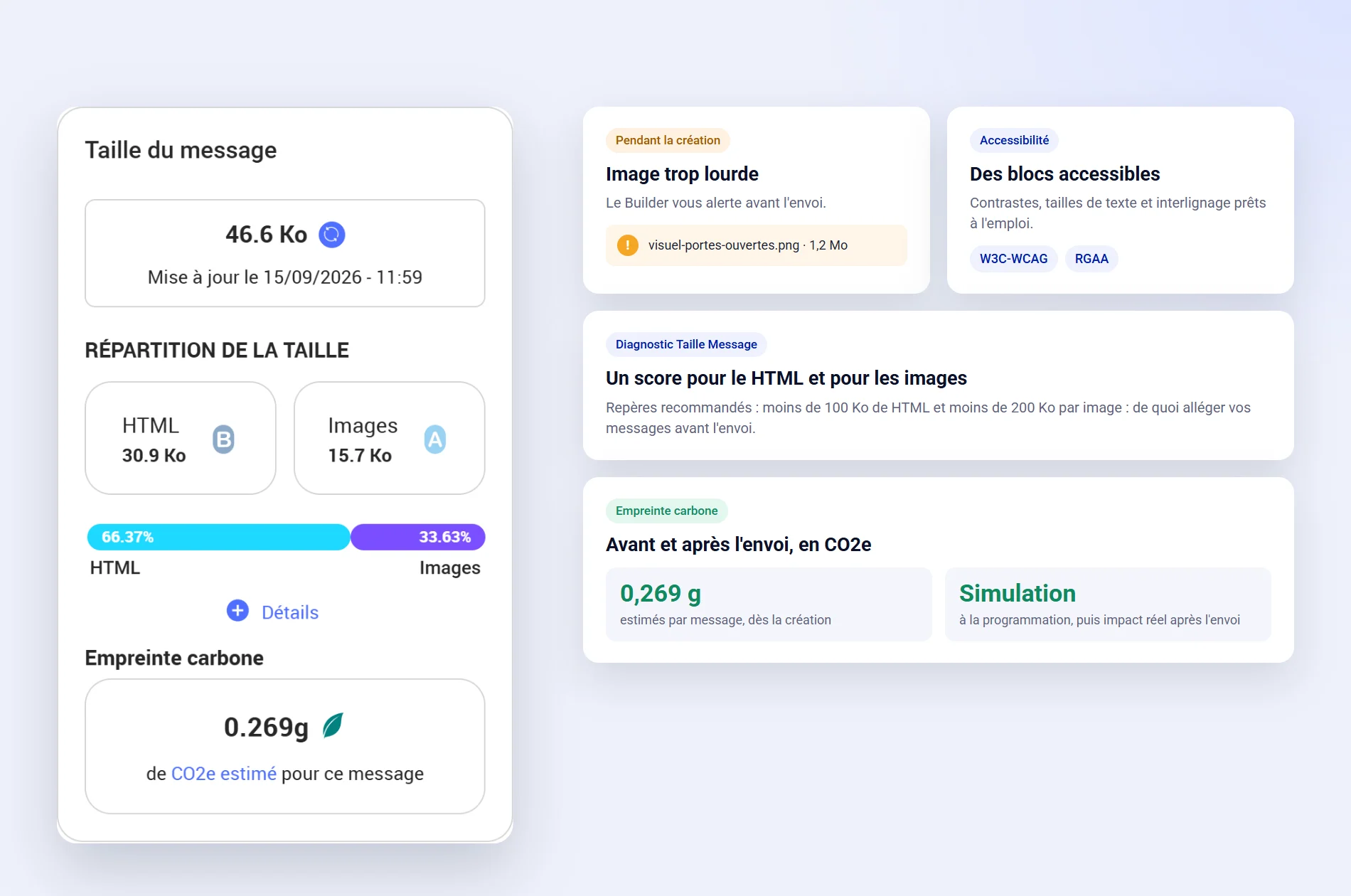Click the Images grade A badge

click(x=435, y=439)
